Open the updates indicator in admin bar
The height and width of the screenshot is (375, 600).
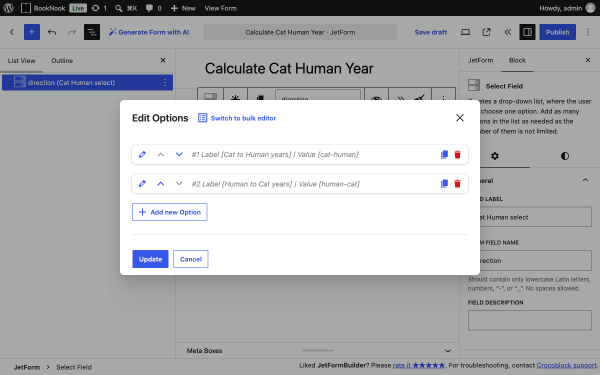click(x=99, y=8)
